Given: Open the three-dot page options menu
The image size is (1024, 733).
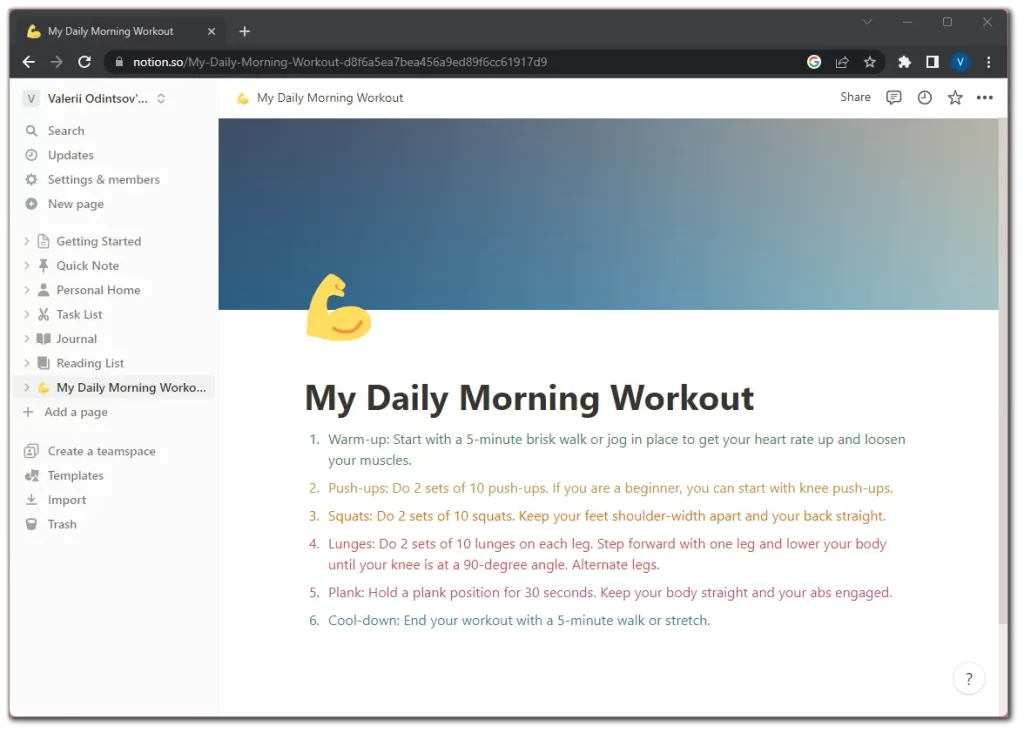Looking at the screenshot, I should tap(985, 97).
